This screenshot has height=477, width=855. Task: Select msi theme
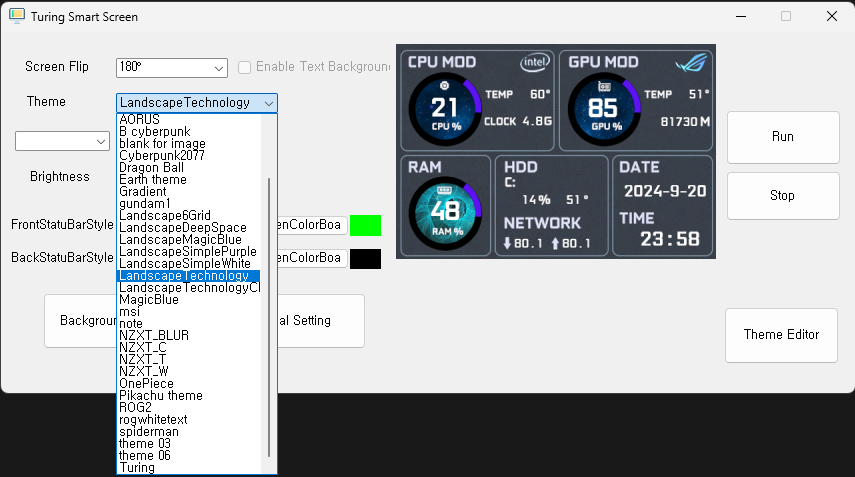pyautogui.click(x=189, y=311)
